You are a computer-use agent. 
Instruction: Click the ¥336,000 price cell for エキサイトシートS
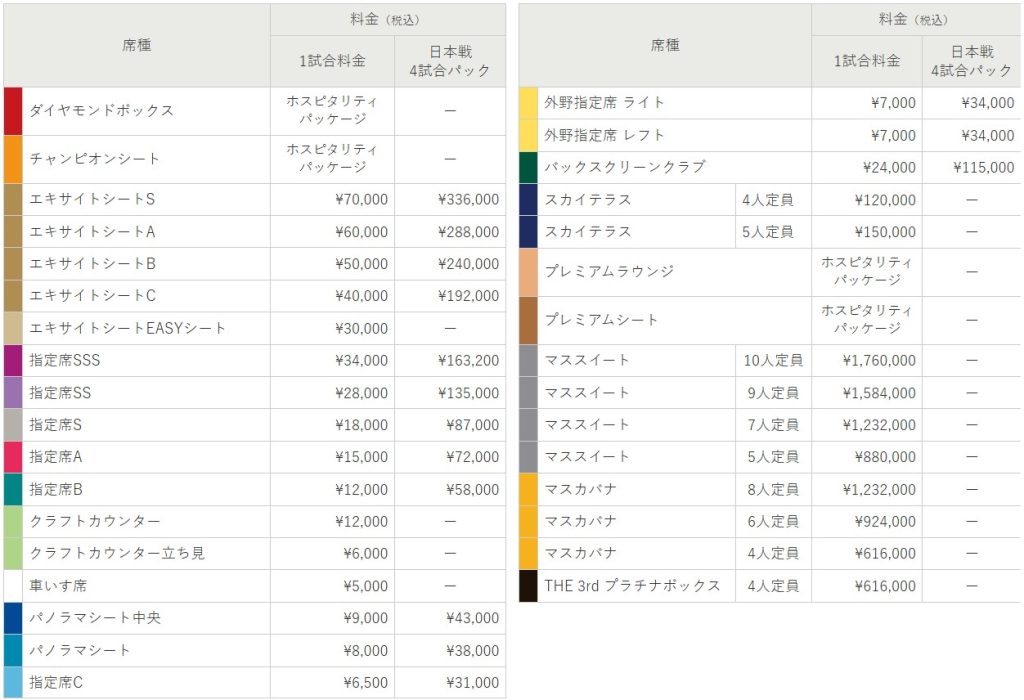point(470,199)
